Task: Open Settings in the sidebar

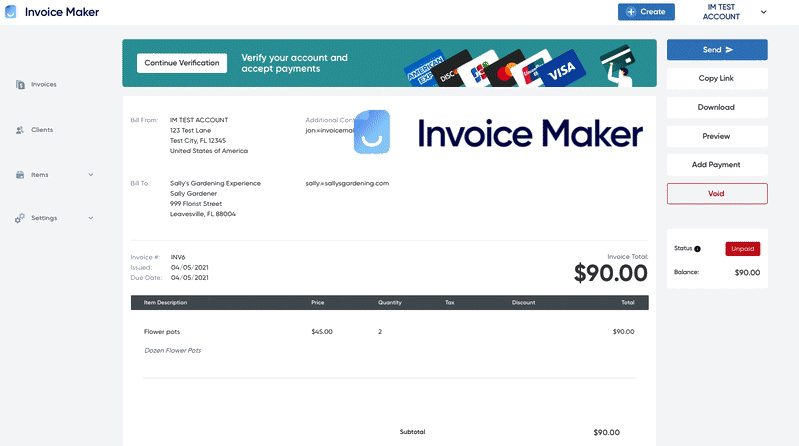Action: [44, 218]
